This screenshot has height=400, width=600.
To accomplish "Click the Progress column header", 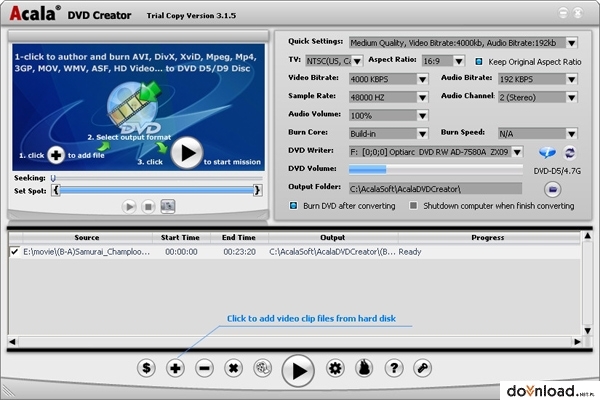I will click(488, 238).
